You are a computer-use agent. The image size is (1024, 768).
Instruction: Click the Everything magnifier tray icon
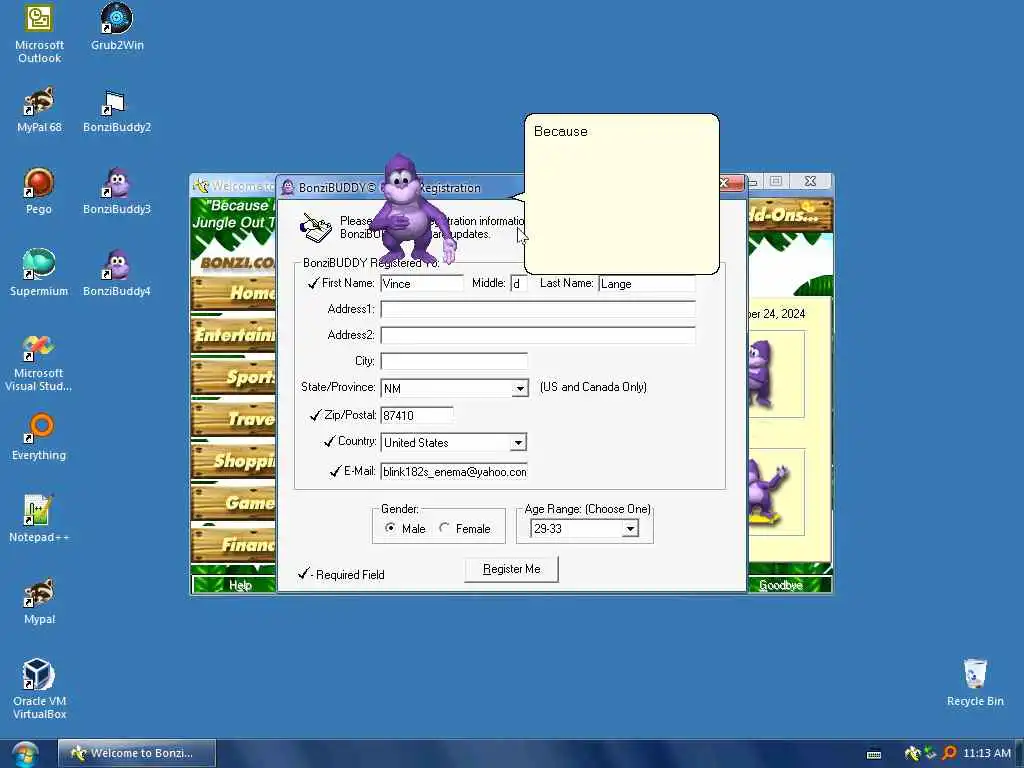pos(950,754)
